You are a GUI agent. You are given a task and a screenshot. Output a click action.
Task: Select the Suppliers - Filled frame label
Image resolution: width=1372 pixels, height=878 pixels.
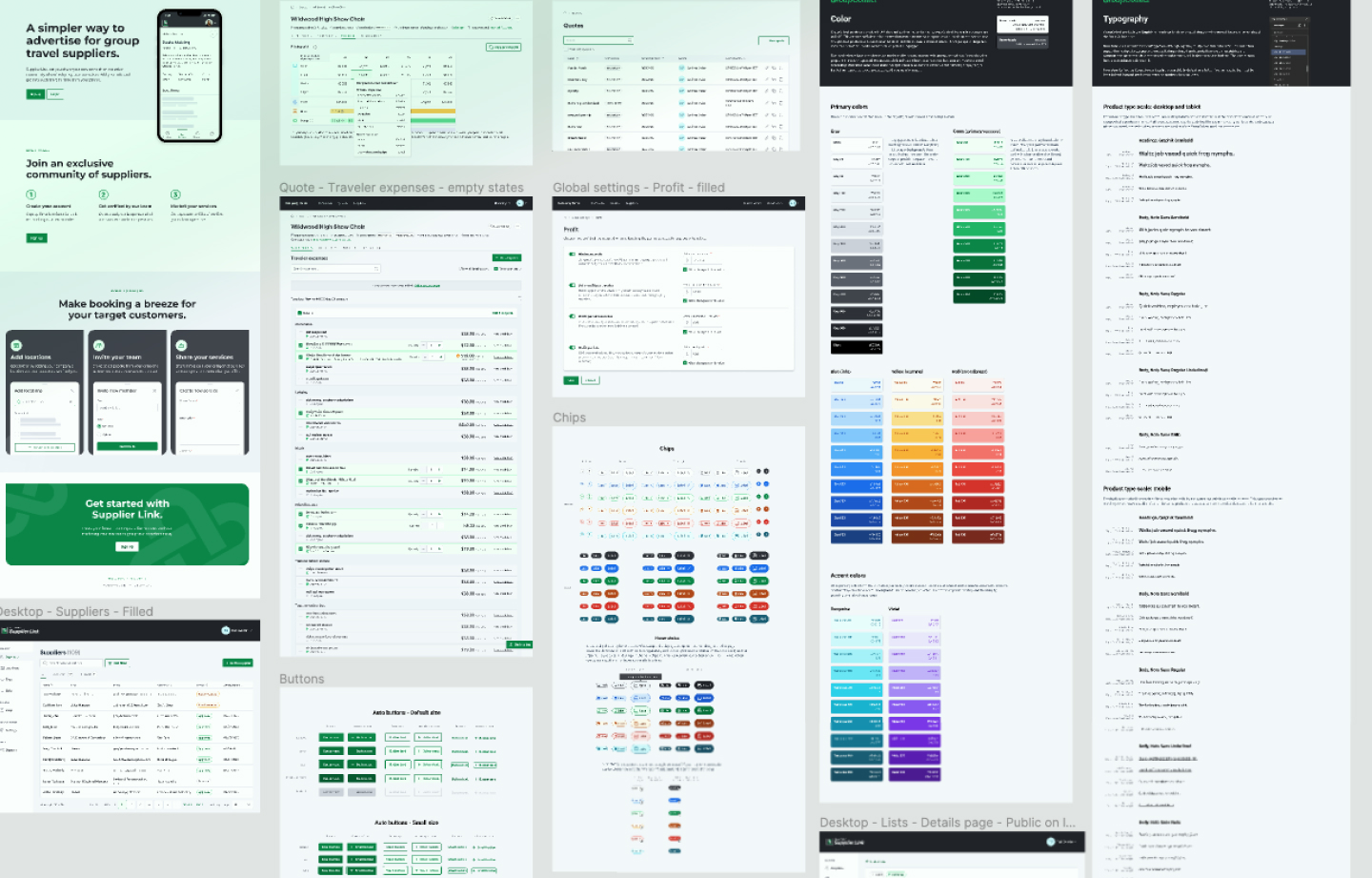coord(76,612)
